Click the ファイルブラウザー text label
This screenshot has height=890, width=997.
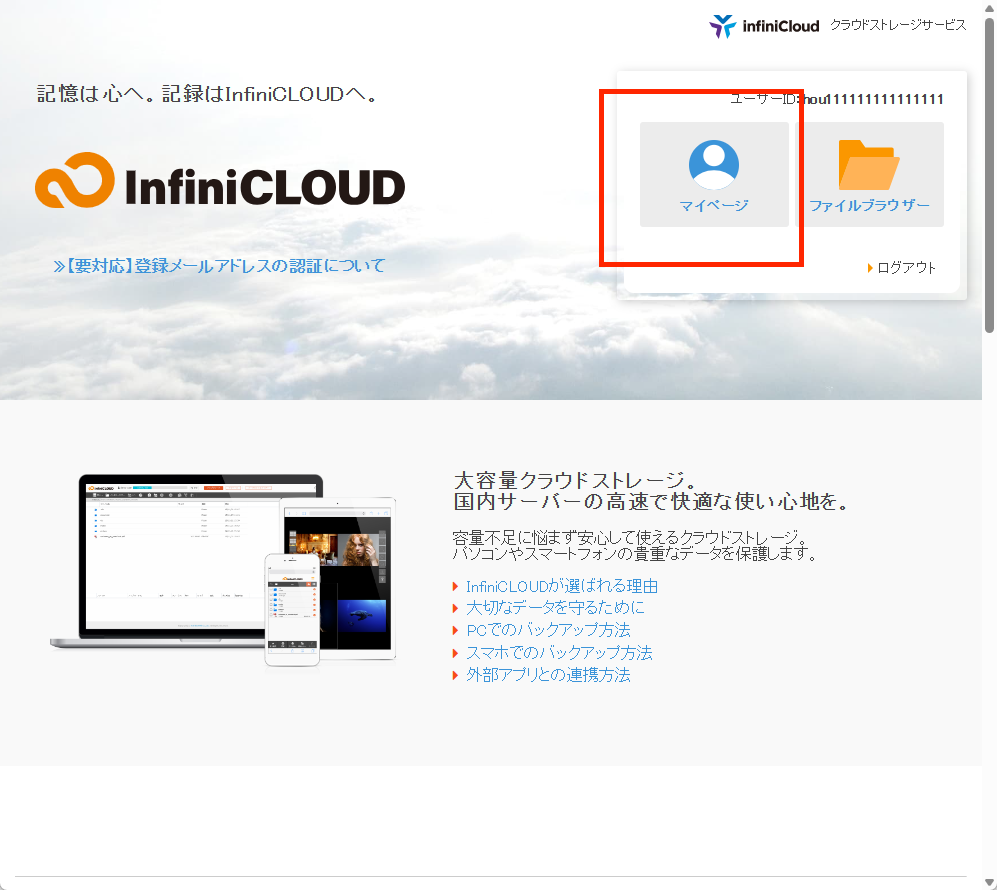point(869,205)
